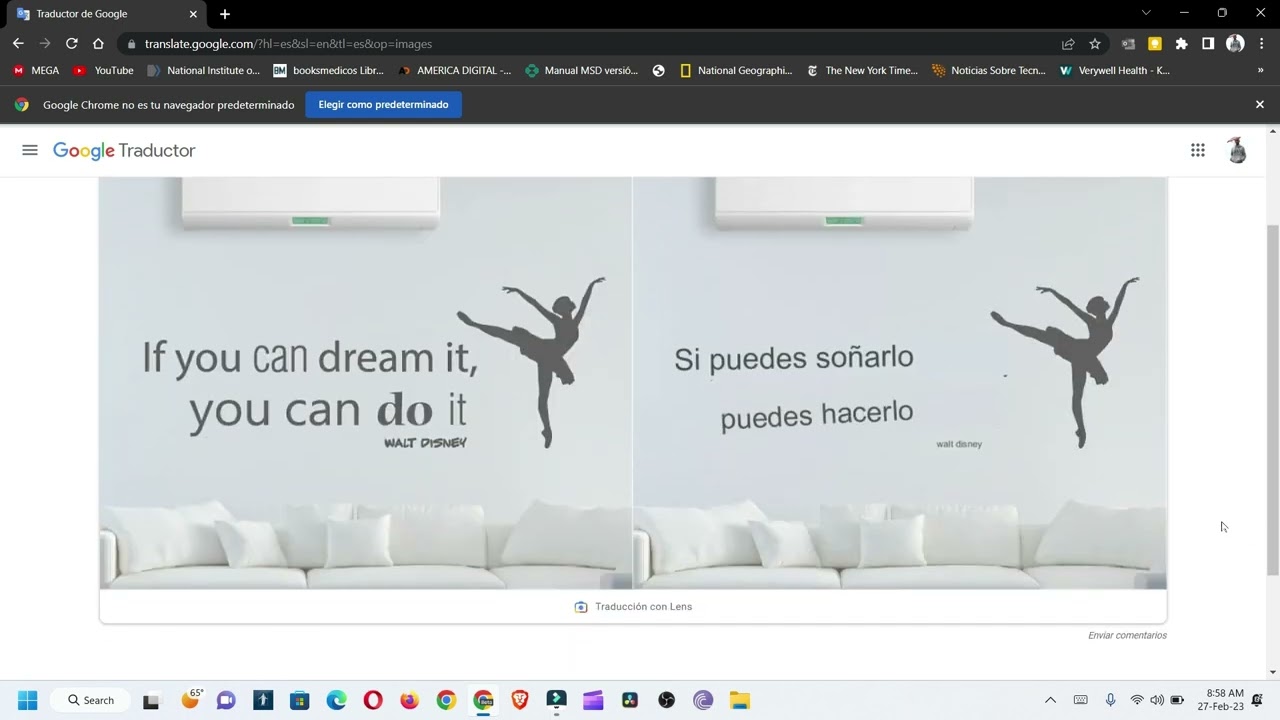Screen dimensions: 1280x720
Task: Click the microphone tray icon
Action: (x=1110, y=700)
